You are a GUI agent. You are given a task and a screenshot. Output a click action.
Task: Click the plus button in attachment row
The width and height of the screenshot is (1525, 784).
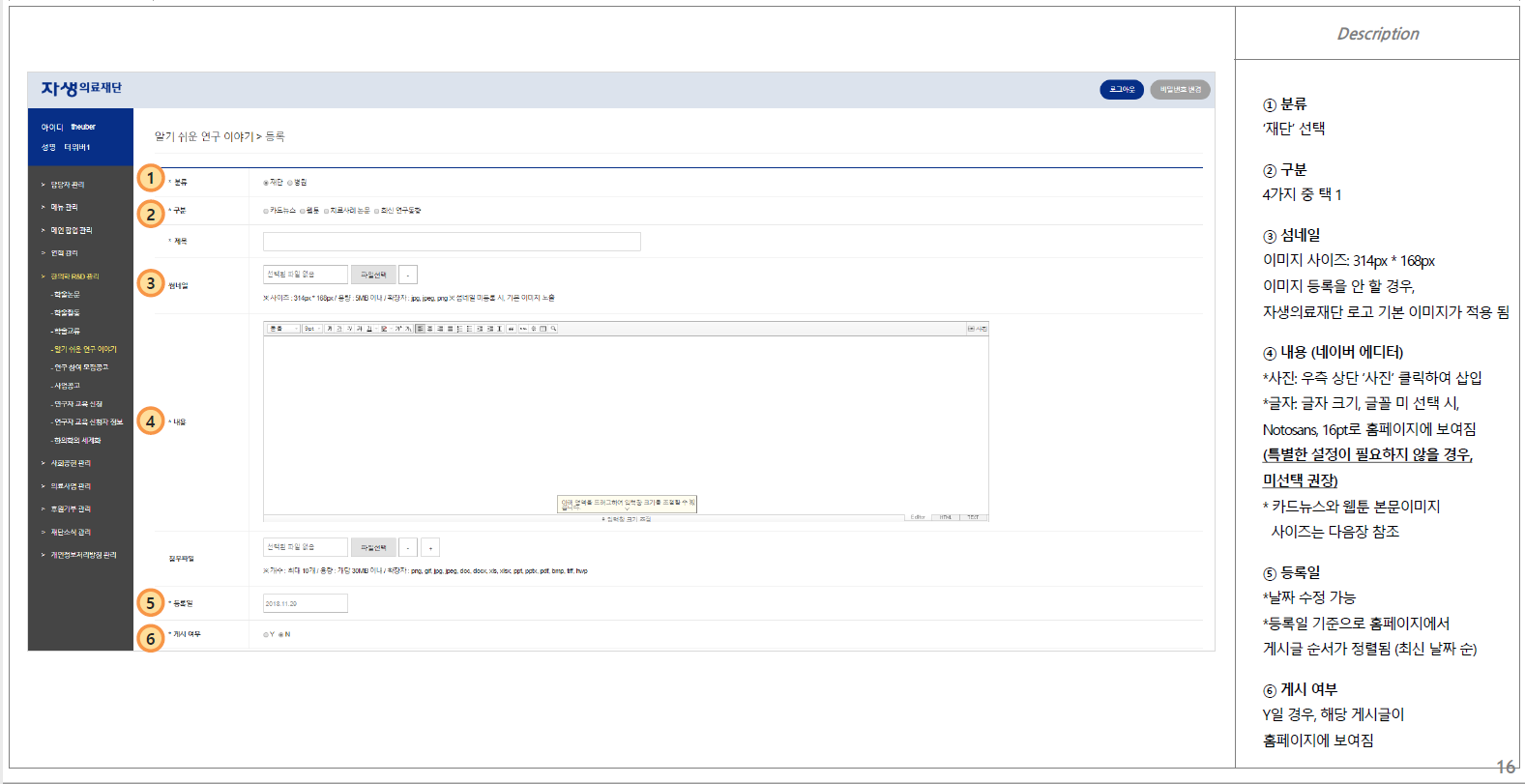click(x=430, y=547)
